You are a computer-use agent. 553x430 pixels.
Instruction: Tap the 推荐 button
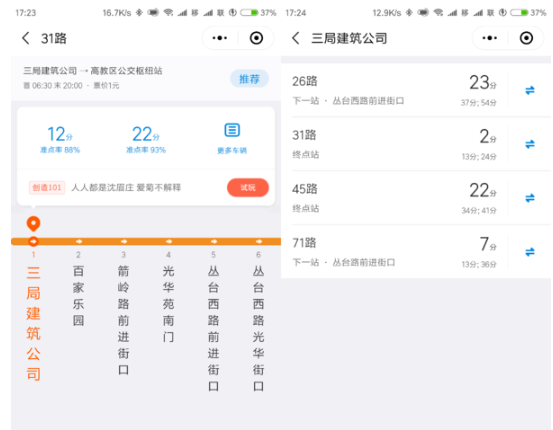point(249,79)
